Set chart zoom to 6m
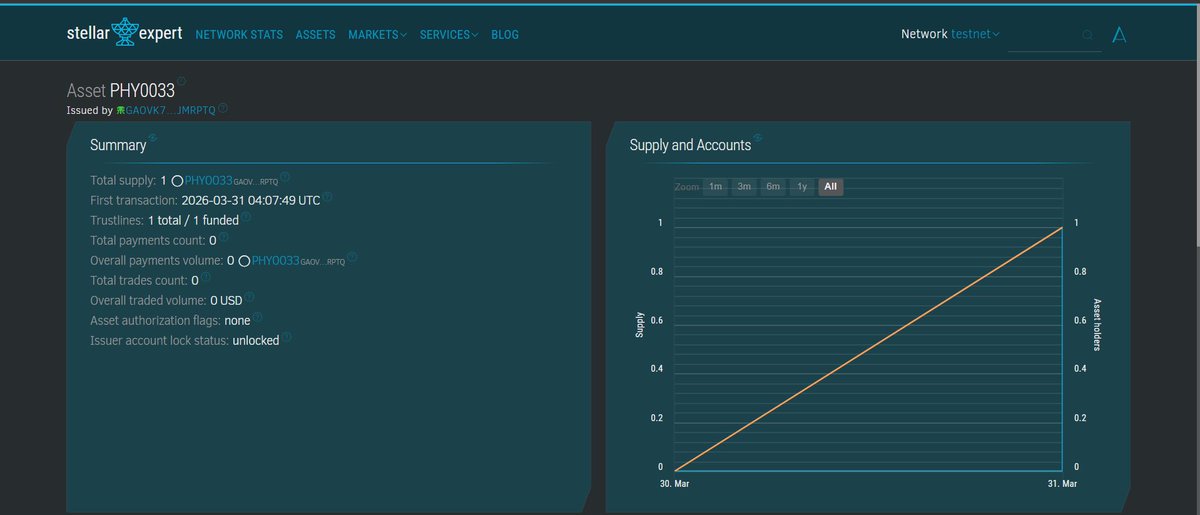 tap(773, 187)
